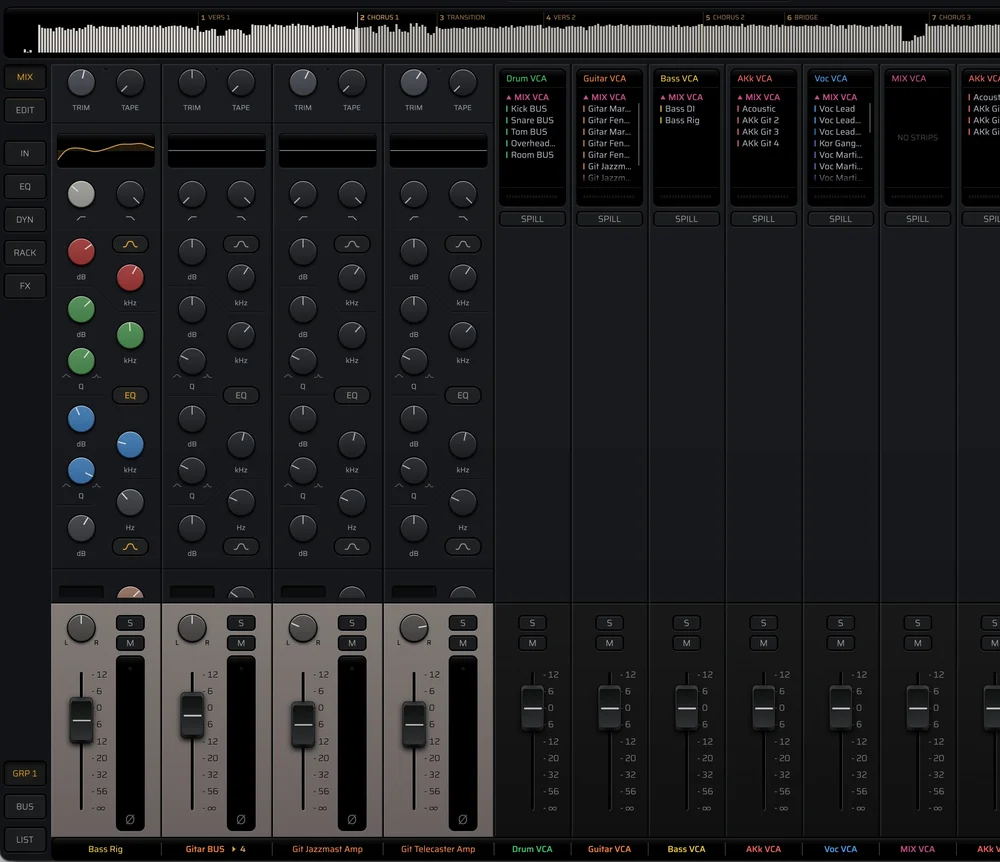Image resolution: width=1000 pixels, height=862 pixels.
Task: Click the red kHz frequency knob on Bass Rig
Action: [130, 278]
